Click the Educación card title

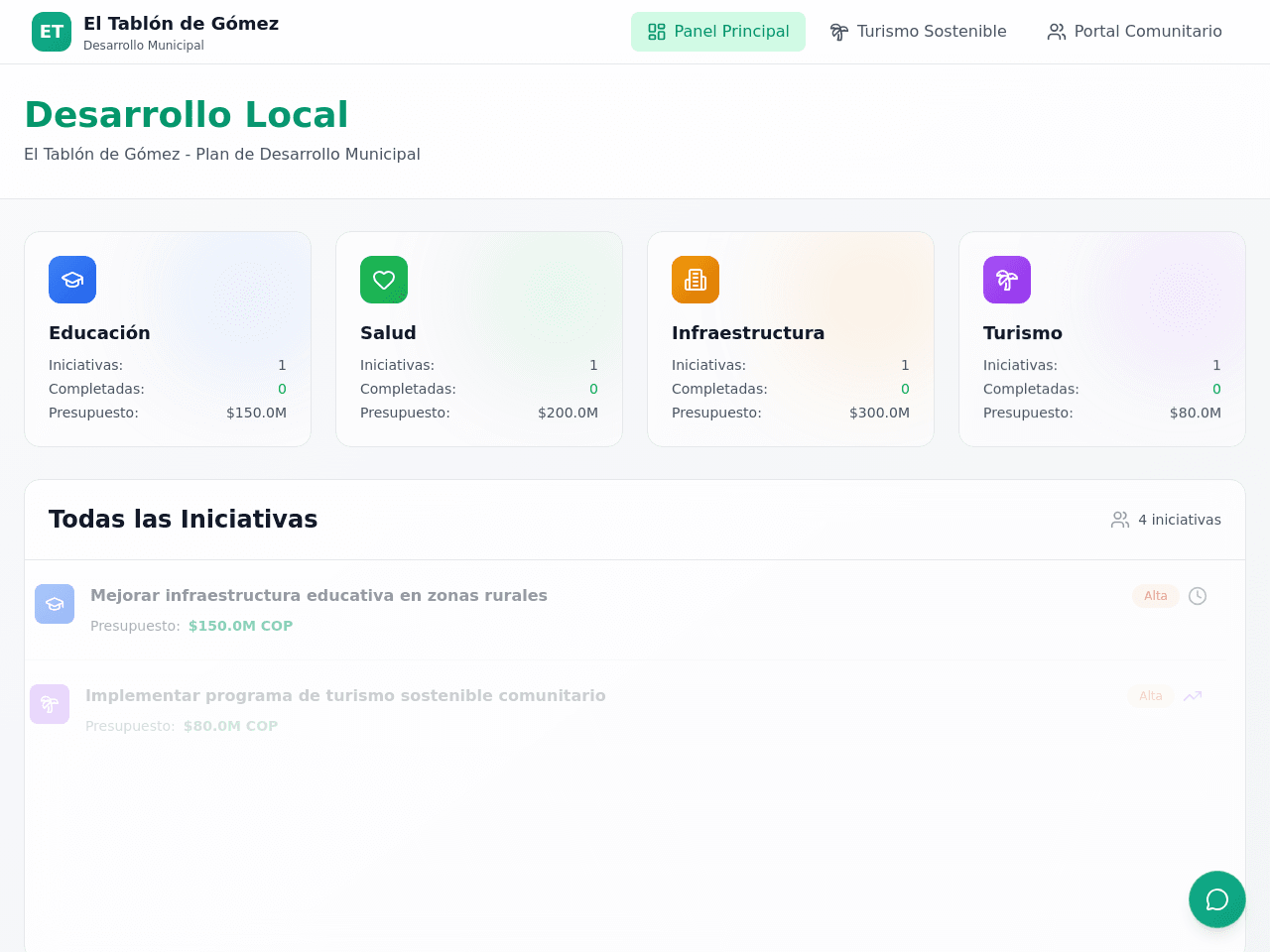pyautogui.click(x=99, y=333)
